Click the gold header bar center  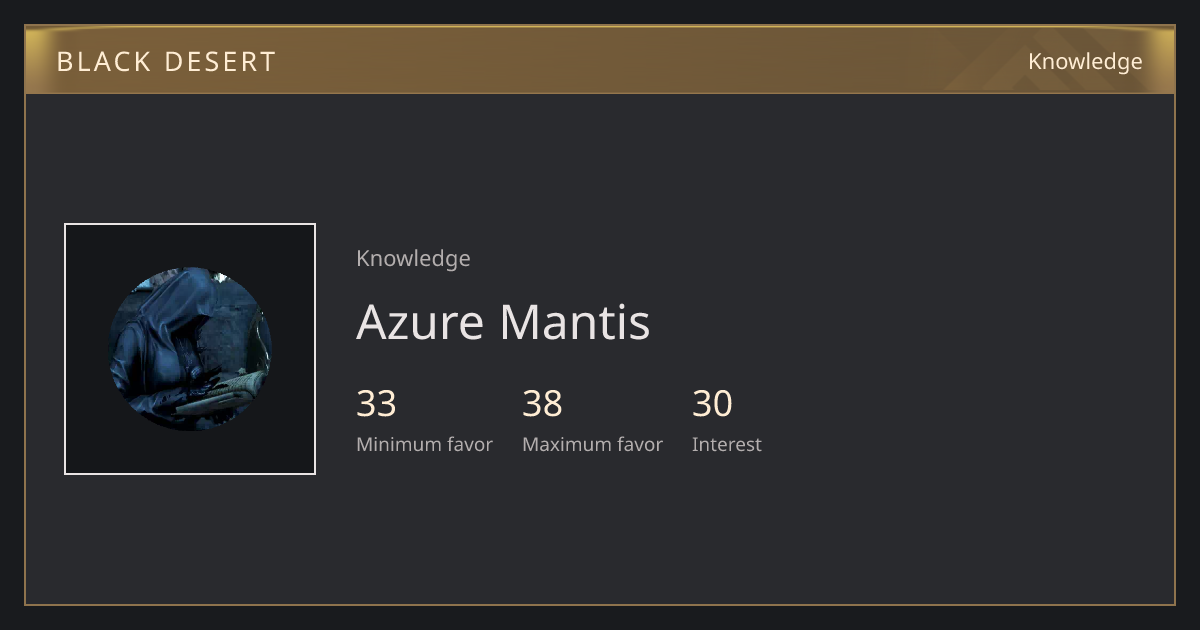(x=600, y=60)
